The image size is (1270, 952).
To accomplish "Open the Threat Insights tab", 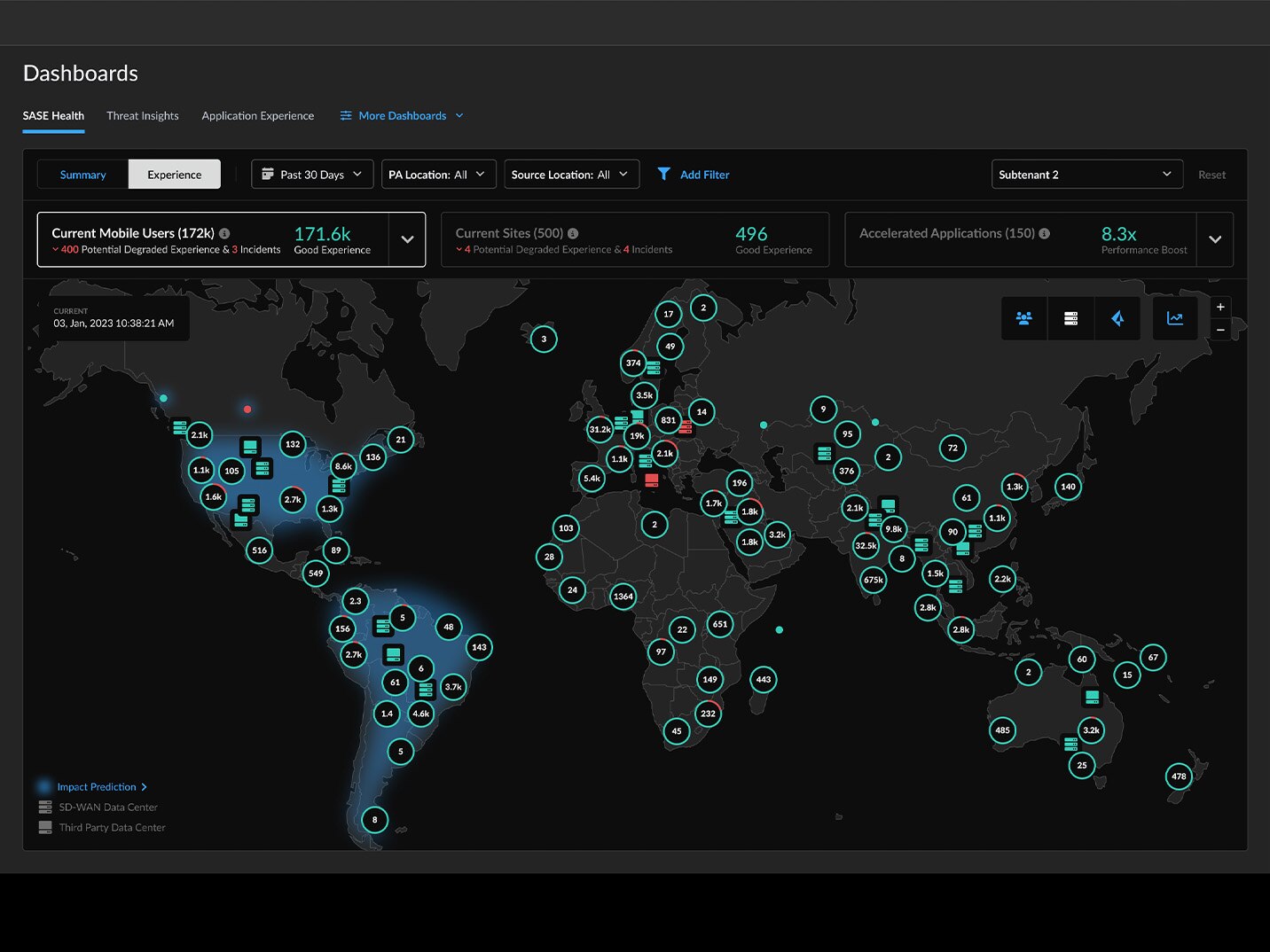I will [142, 115].
